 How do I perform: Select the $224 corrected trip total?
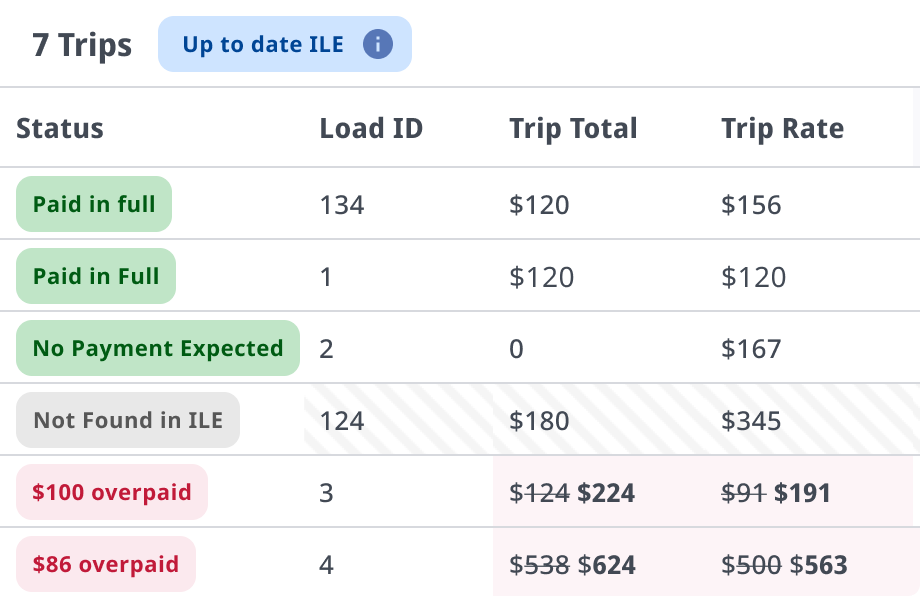[x=606, y=493]
